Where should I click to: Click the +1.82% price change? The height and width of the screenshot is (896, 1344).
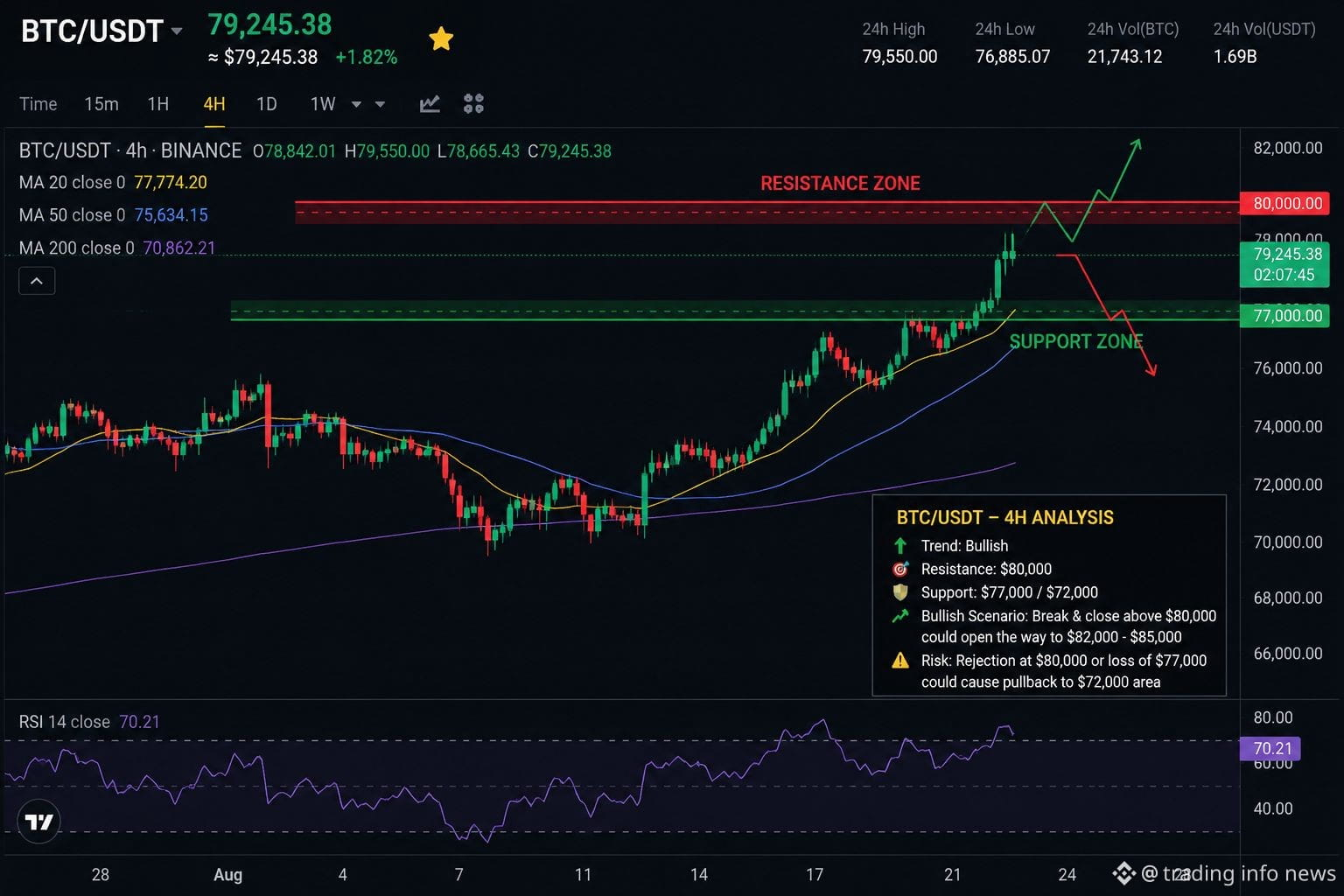(x=366, y=58)
